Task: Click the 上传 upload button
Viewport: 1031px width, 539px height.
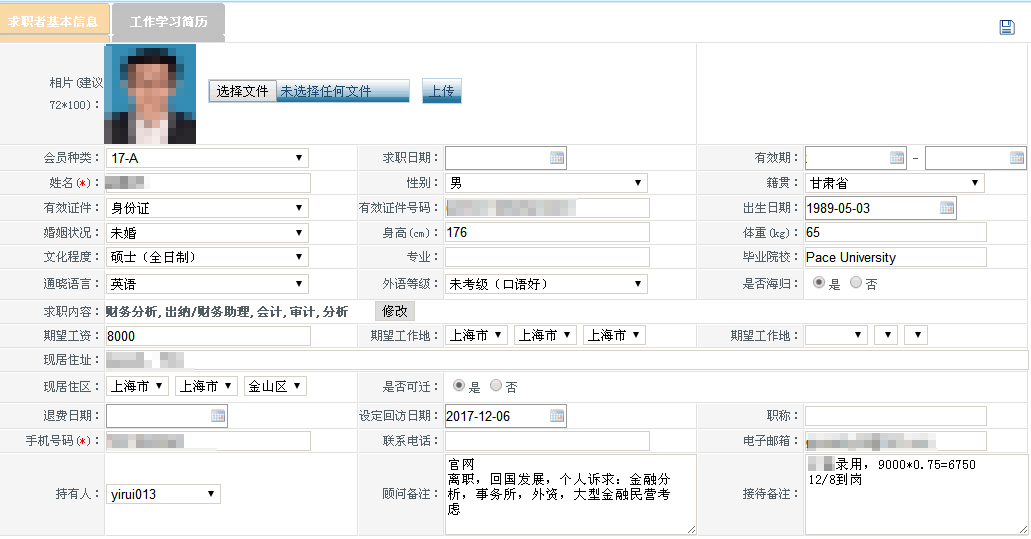Action: tap(442, 91)
